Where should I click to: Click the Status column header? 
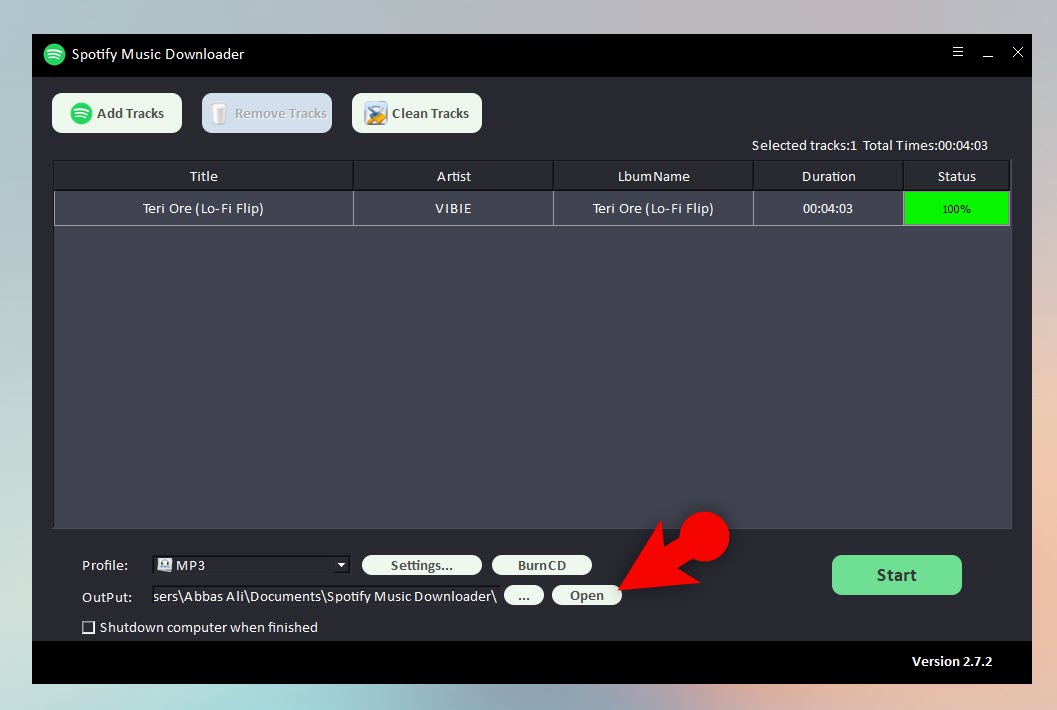tap(957, 176)
